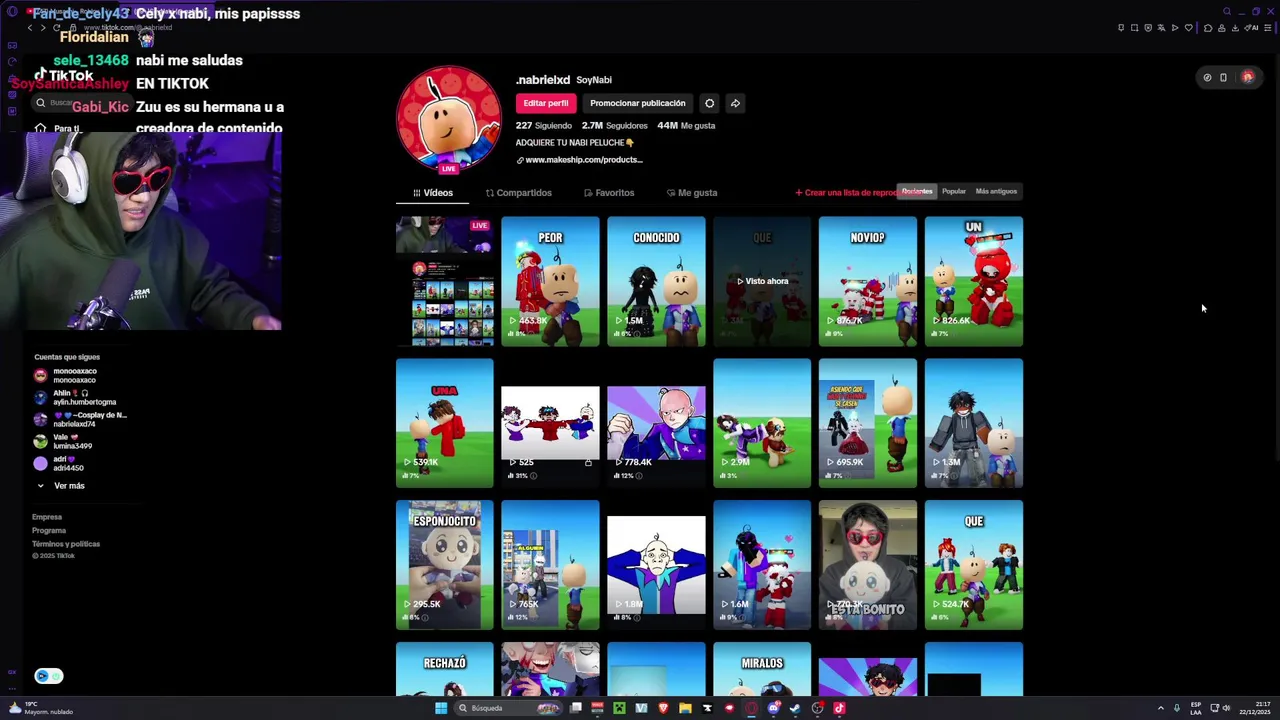Toggle the blue switch at bottom left
This screenshot has height=720, width=1280.
pyautogui.click(x=48, y=676)
